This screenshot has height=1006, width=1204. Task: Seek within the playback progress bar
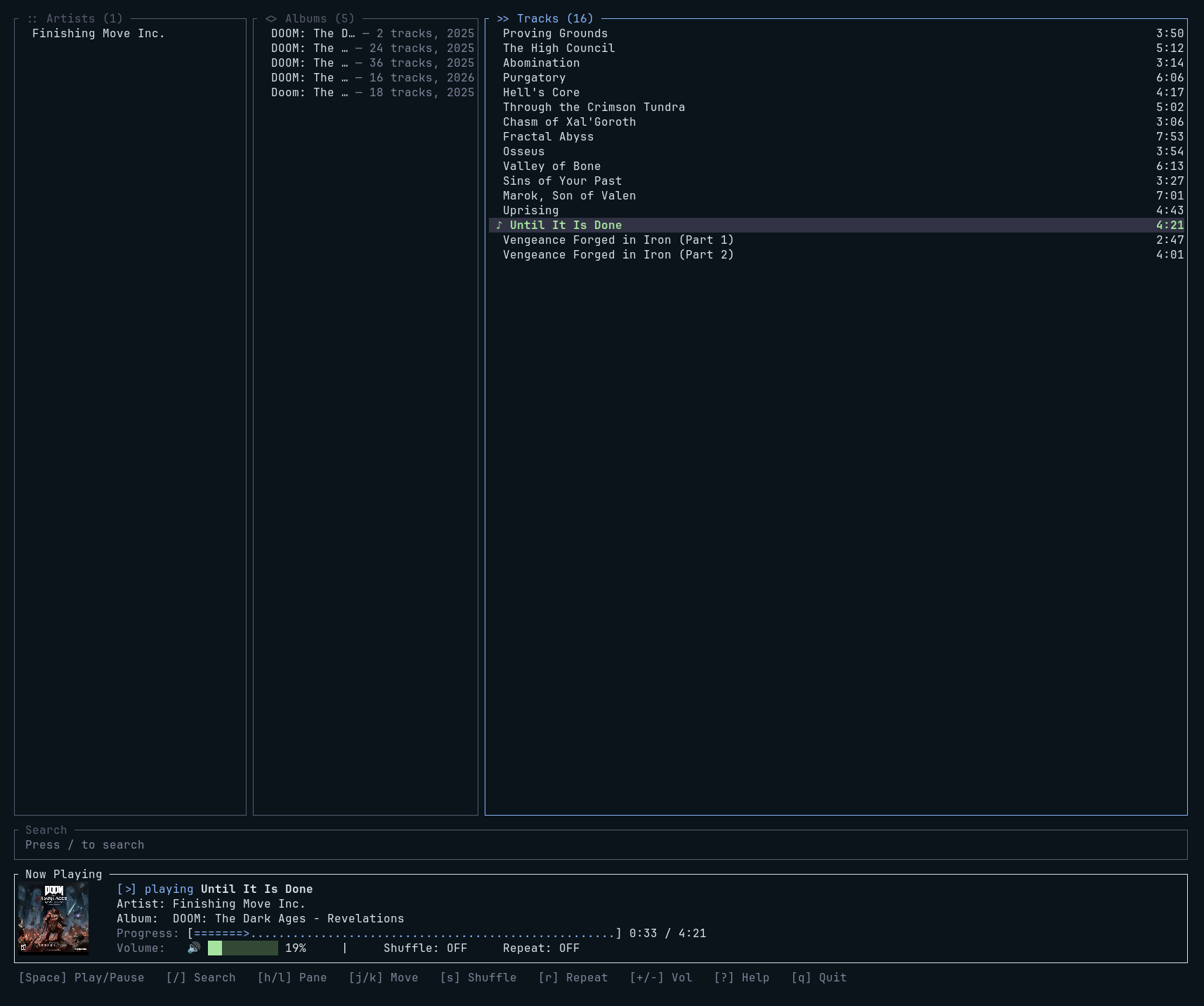click(405, 934)
